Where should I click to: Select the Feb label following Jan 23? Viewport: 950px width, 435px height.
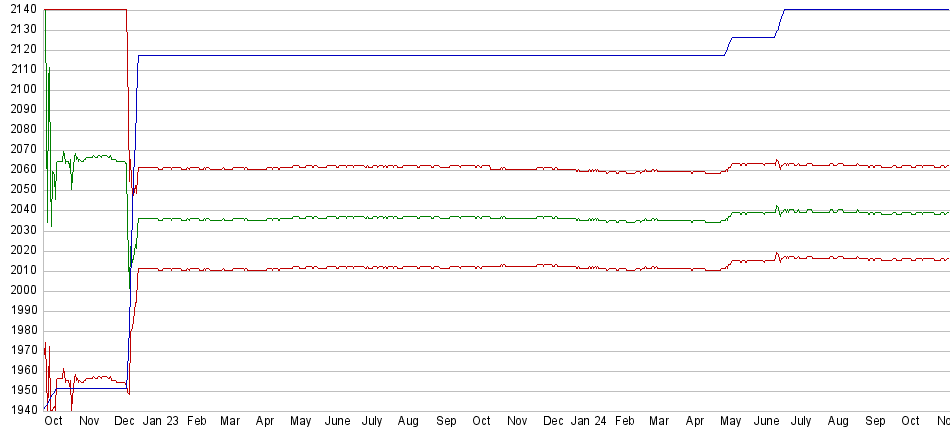click(197, 423)
